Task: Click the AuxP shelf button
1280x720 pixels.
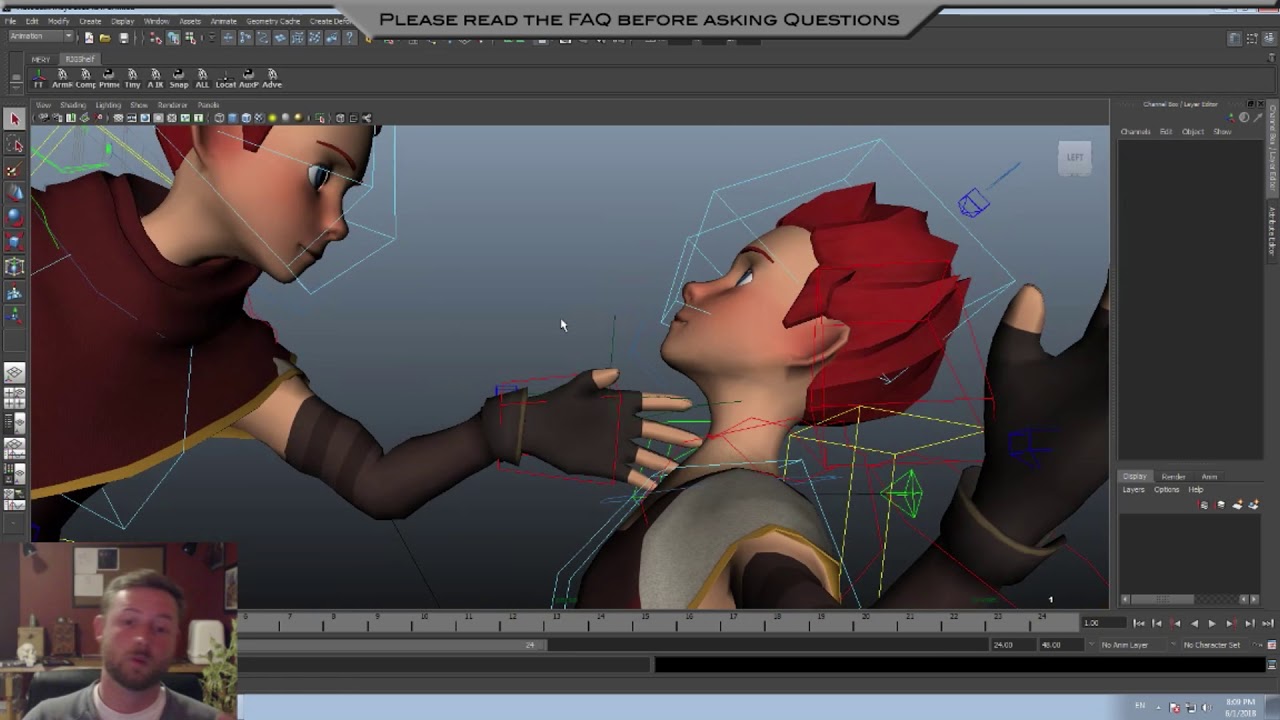Action: pyautogui.click(x=248, y=78)
